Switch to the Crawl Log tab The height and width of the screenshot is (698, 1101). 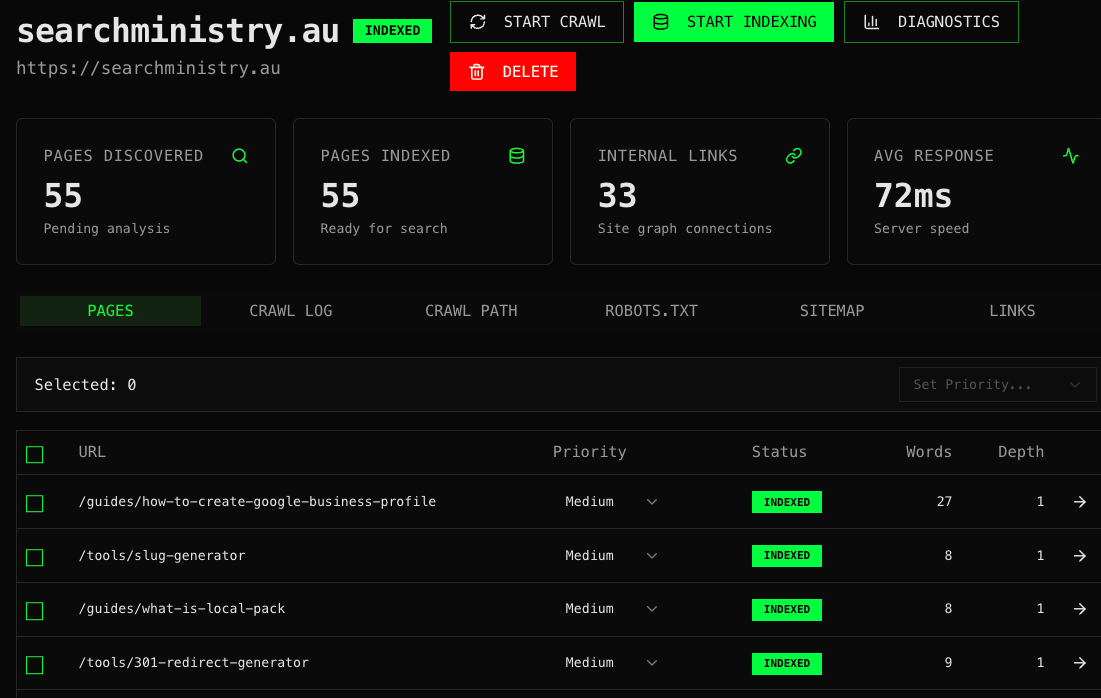(291, 311)
